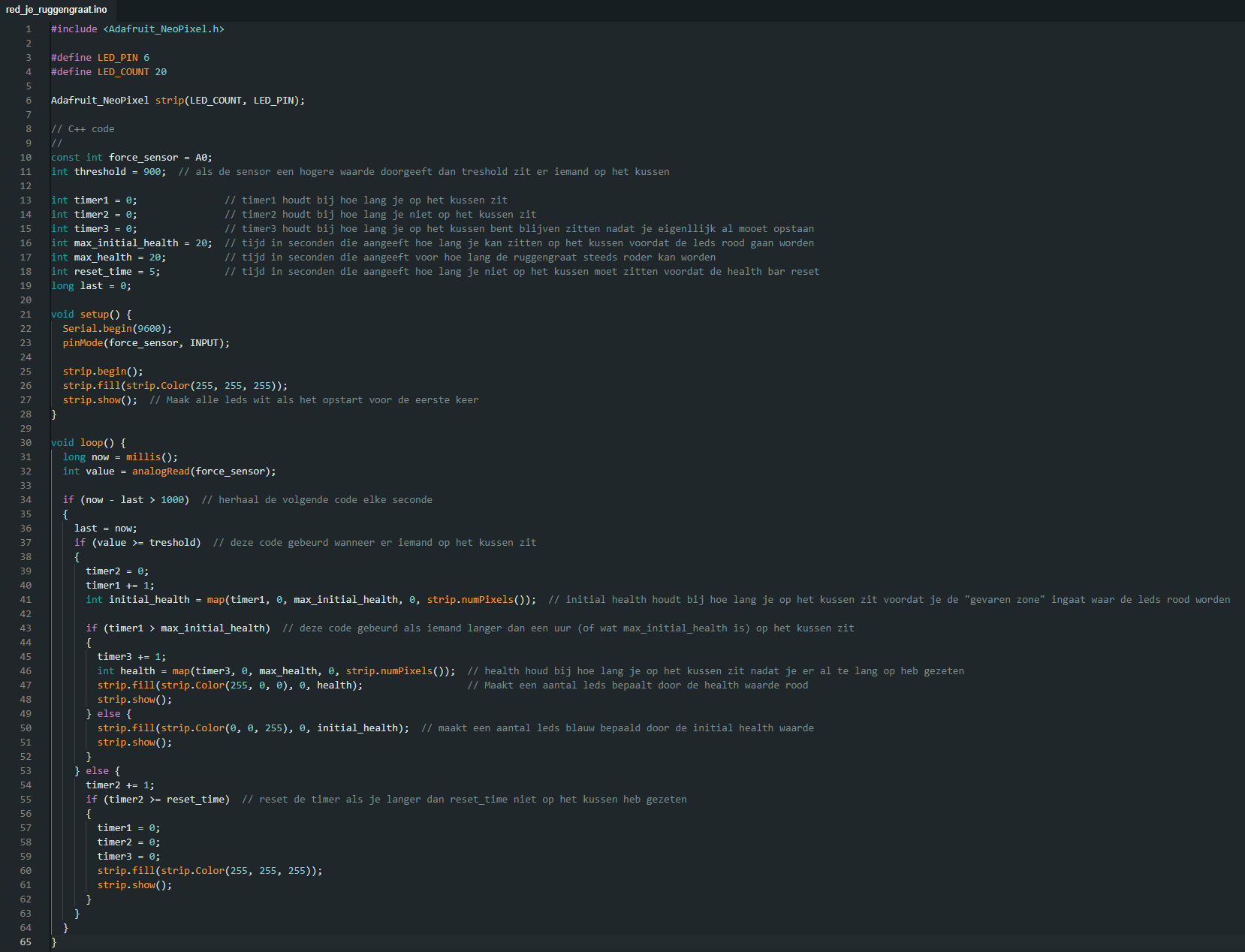Viewport: 1245px width, 952px height.
Task: Click 'strip.show();' on line 51
Action: click(x=134, y=743)
